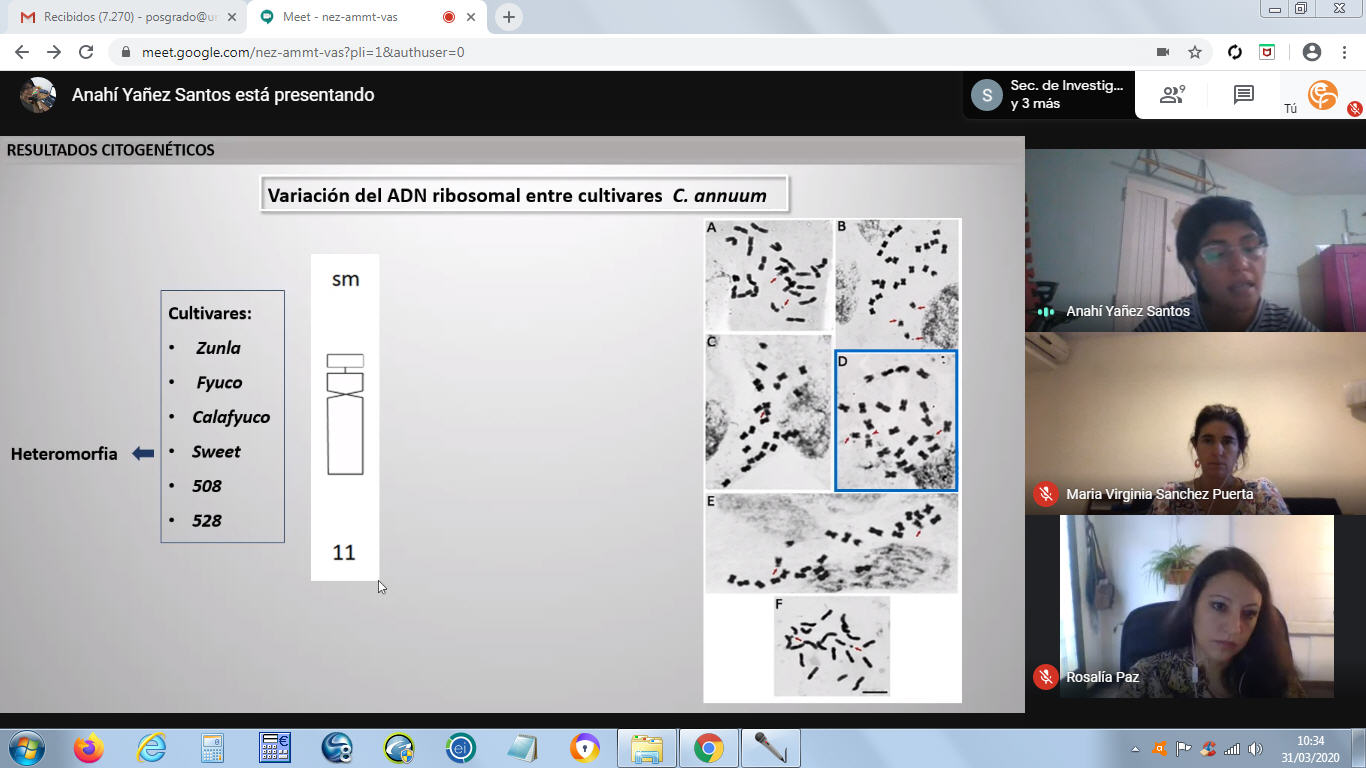Show hidden system tray icons arrow

pos(1135,748)
